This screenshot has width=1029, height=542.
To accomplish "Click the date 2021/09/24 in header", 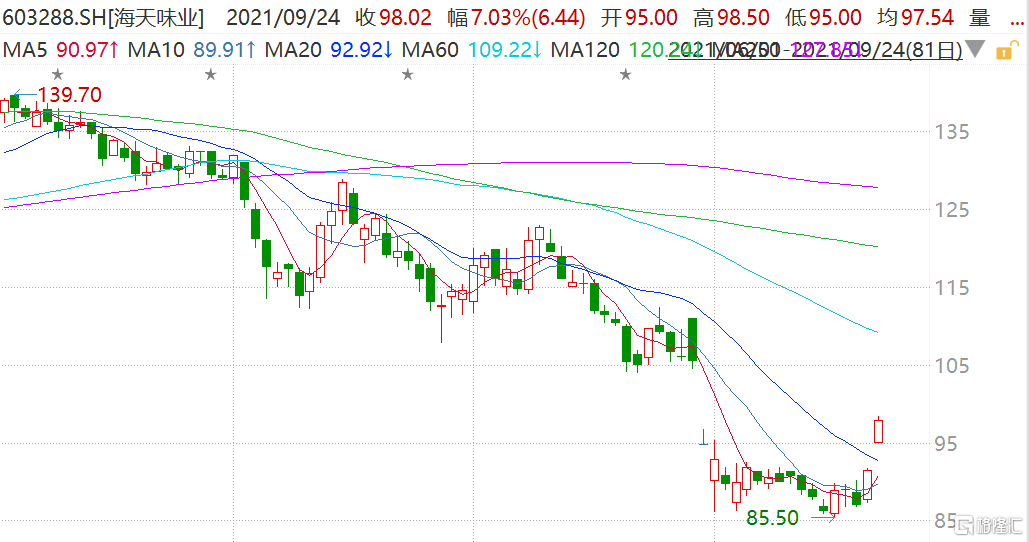I will [283, 18].
